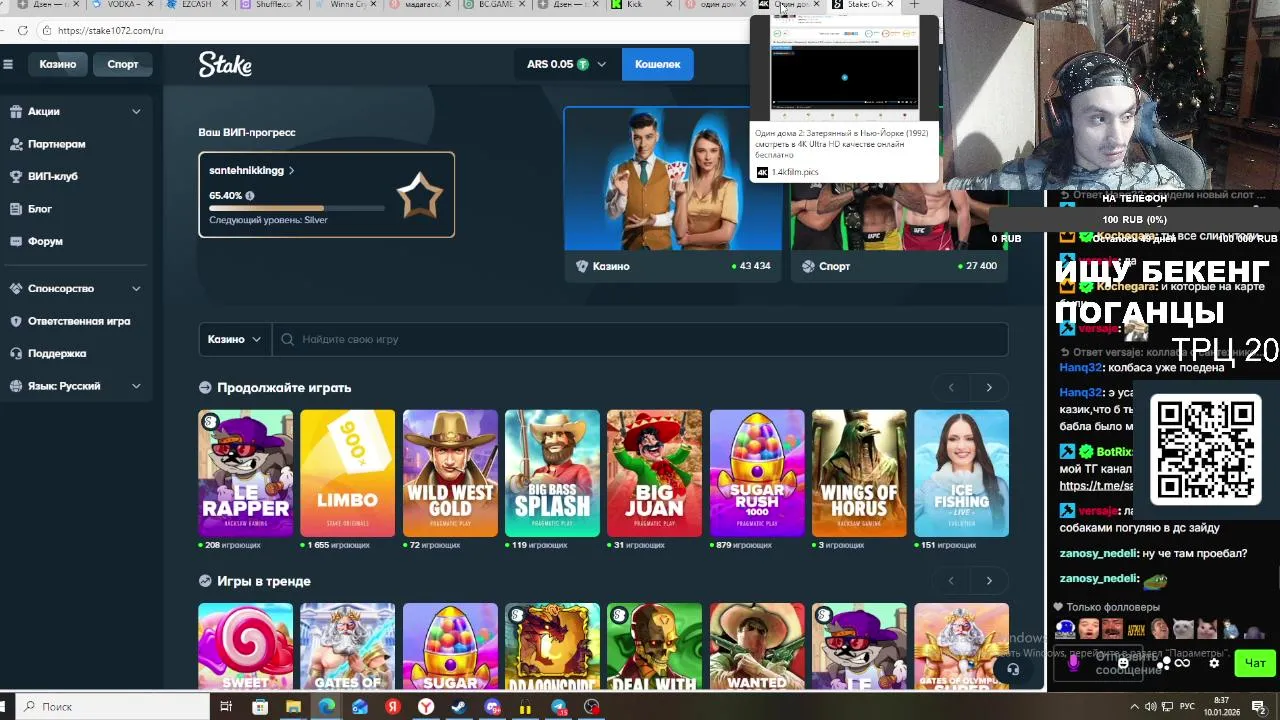Viewport: 1280px width, 720px height.
Task: Open Microsoft Store from the taskbar
Action: [260, 707]
